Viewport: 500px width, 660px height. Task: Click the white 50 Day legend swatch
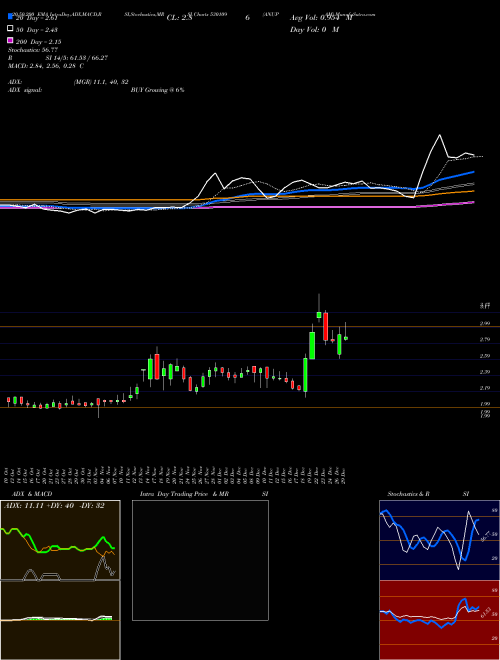(10, 29)
